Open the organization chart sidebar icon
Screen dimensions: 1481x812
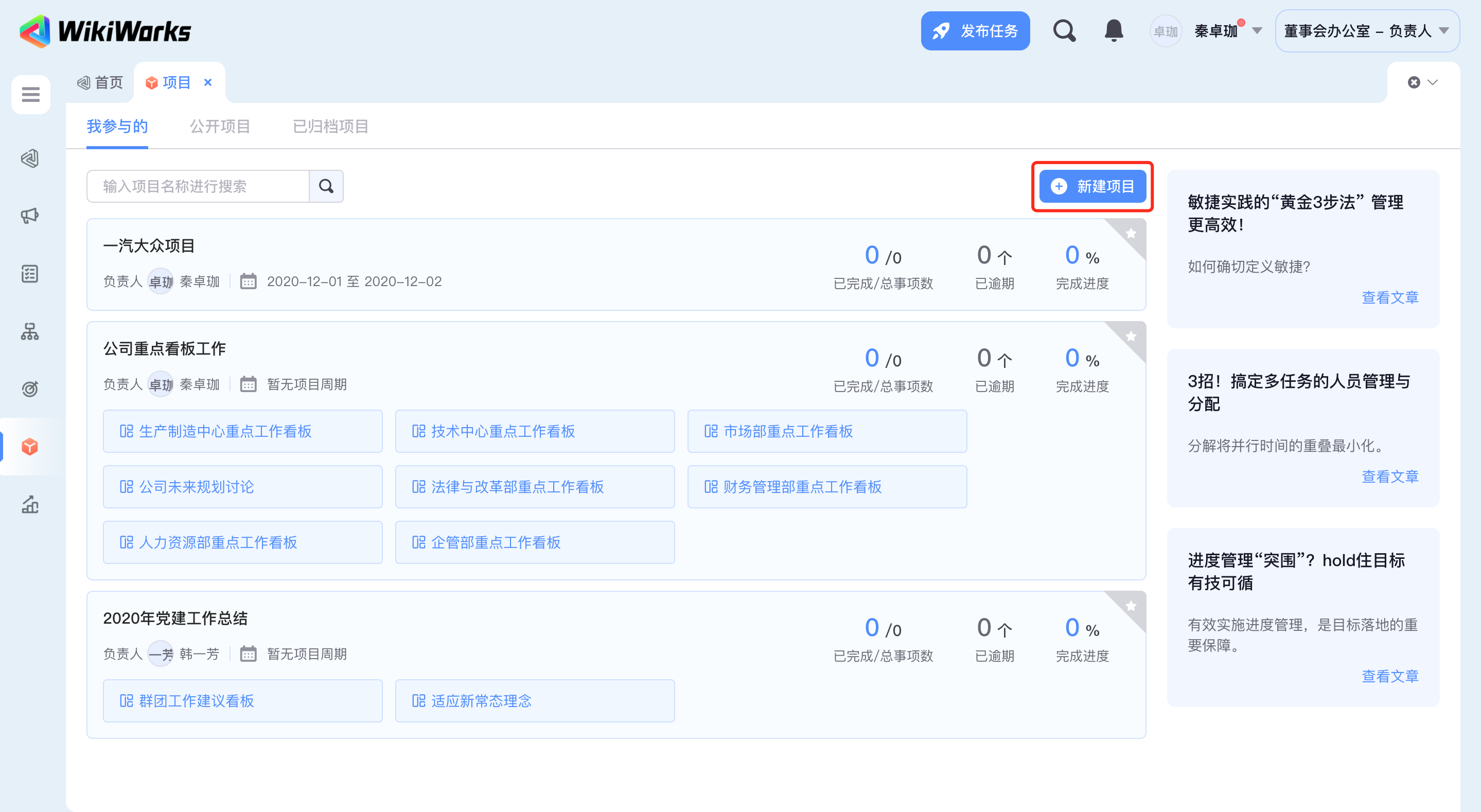click(30, 331)
